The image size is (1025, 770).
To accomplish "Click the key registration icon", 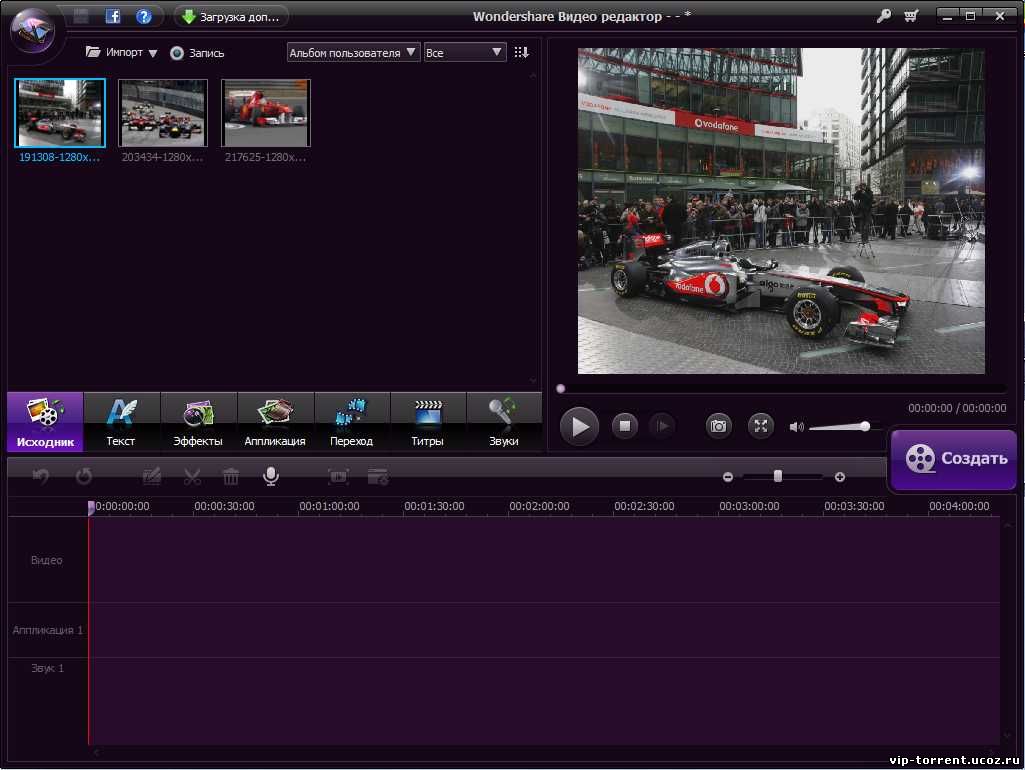I will tap(884, 16).
